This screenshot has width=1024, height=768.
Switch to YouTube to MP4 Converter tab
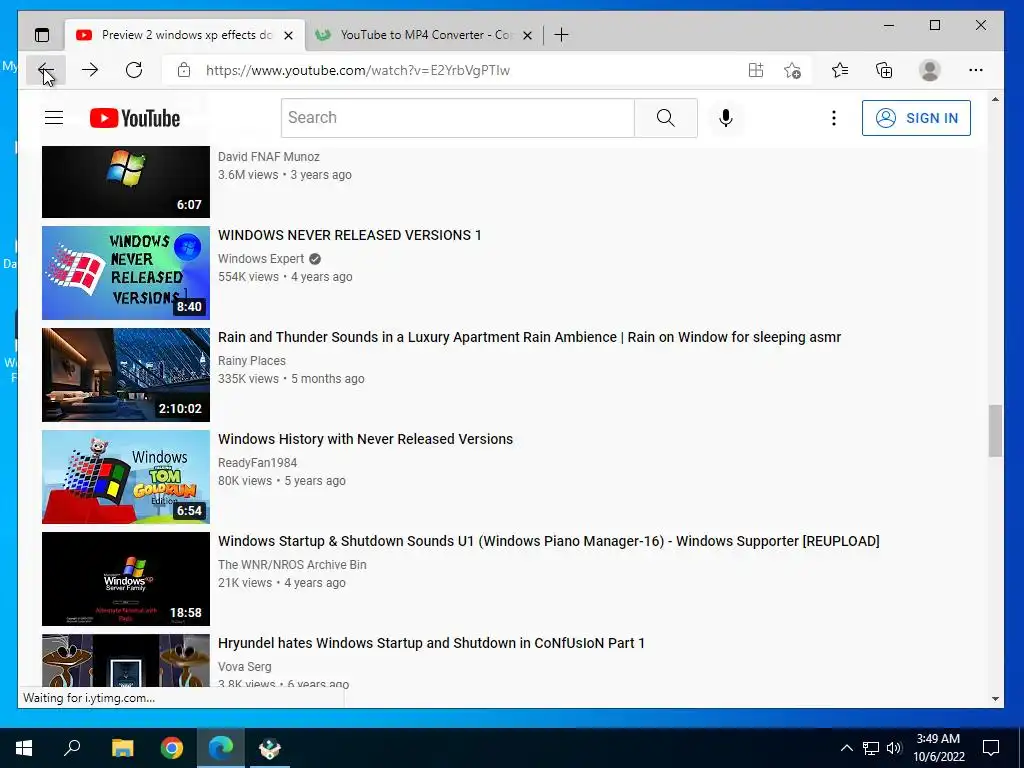point(424,35)
